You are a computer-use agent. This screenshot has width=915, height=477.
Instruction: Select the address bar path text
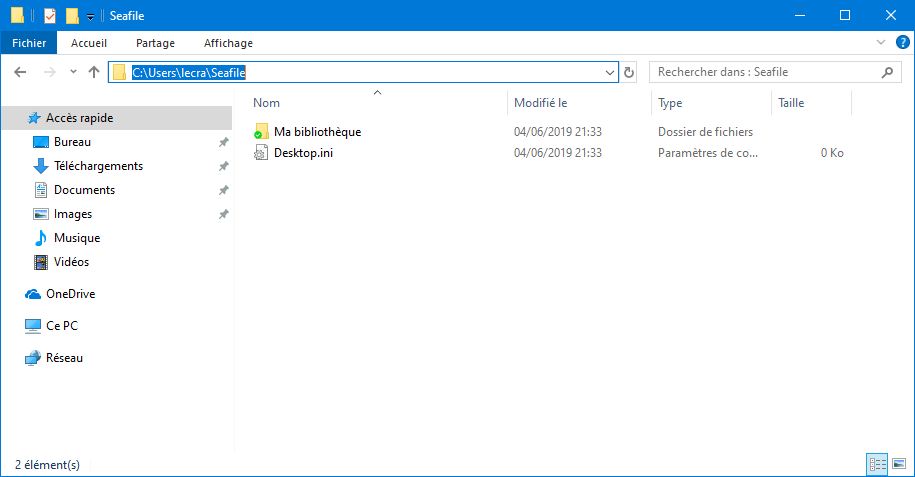click(x=188, y=72)
